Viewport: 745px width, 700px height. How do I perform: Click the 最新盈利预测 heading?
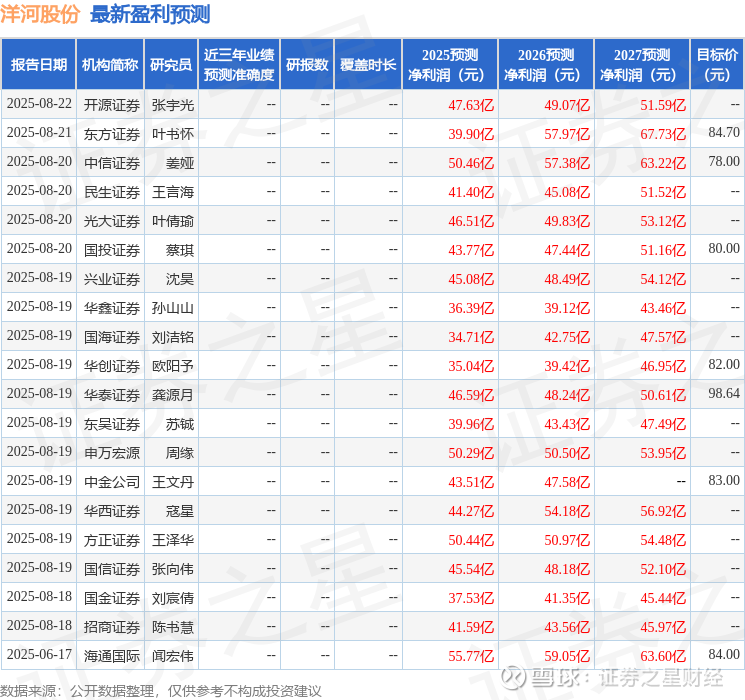[x=150, y=14]
